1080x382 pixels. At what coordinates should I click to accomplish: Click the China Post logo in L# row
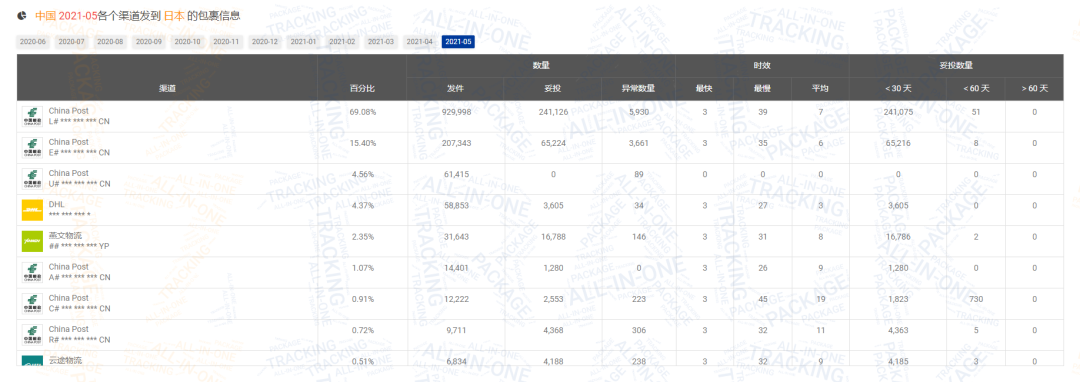(32, 116)
